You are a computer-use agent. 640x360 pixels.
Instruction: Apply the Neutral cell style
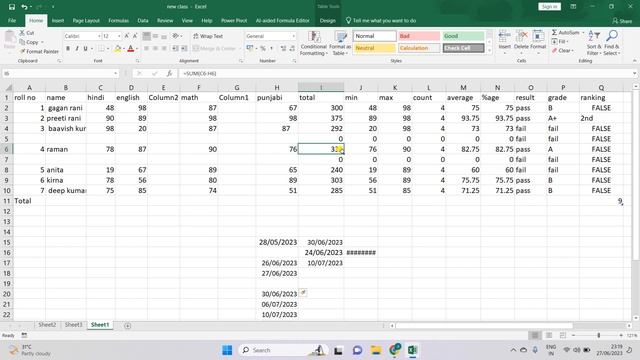pos(374,48)
